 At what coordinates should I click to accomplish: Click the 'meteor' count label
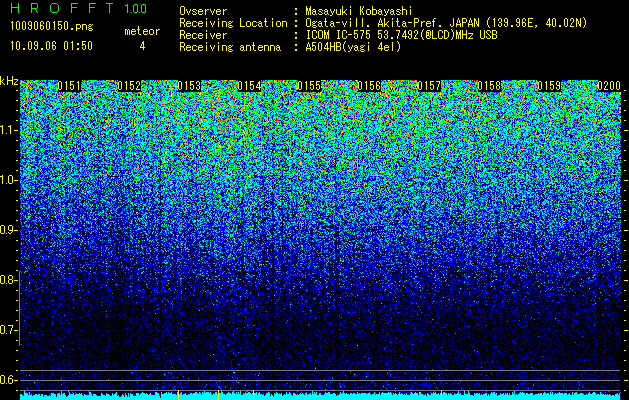pos(142,31)
